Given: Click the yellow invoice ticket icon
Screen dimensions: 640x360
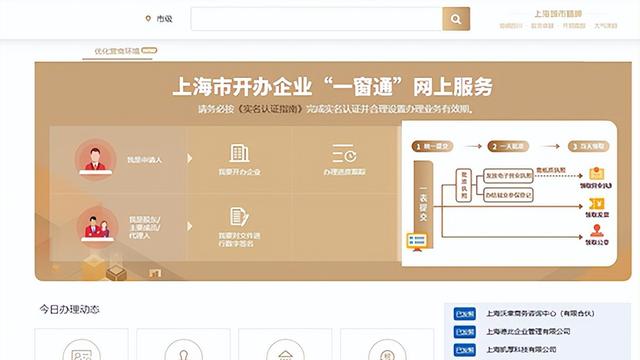Looking at the screenshot, I should pyautogui.click(x=597, y=203).
